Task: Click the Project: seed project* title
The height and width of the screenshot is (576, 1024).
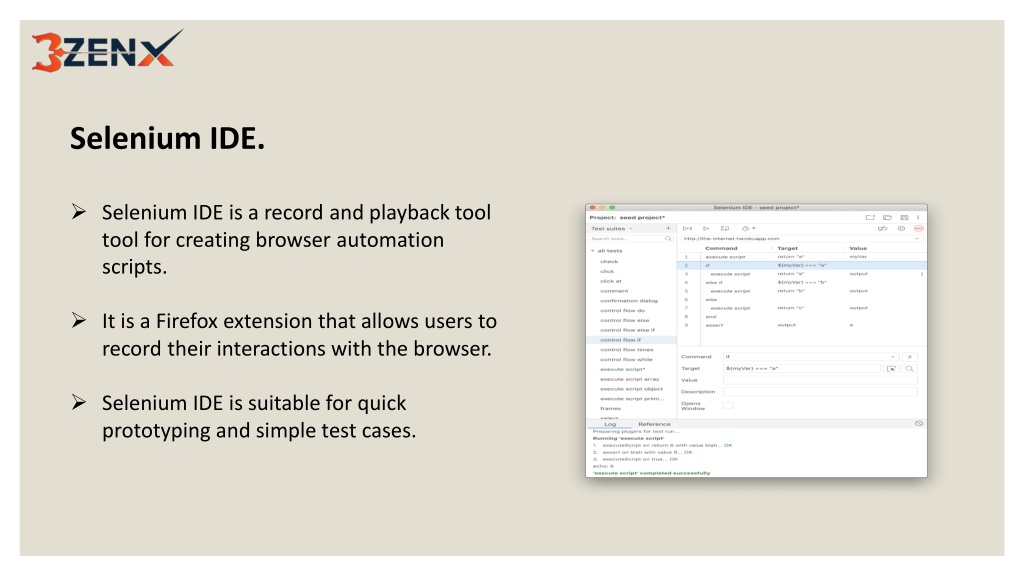Action: pos(627,217)
